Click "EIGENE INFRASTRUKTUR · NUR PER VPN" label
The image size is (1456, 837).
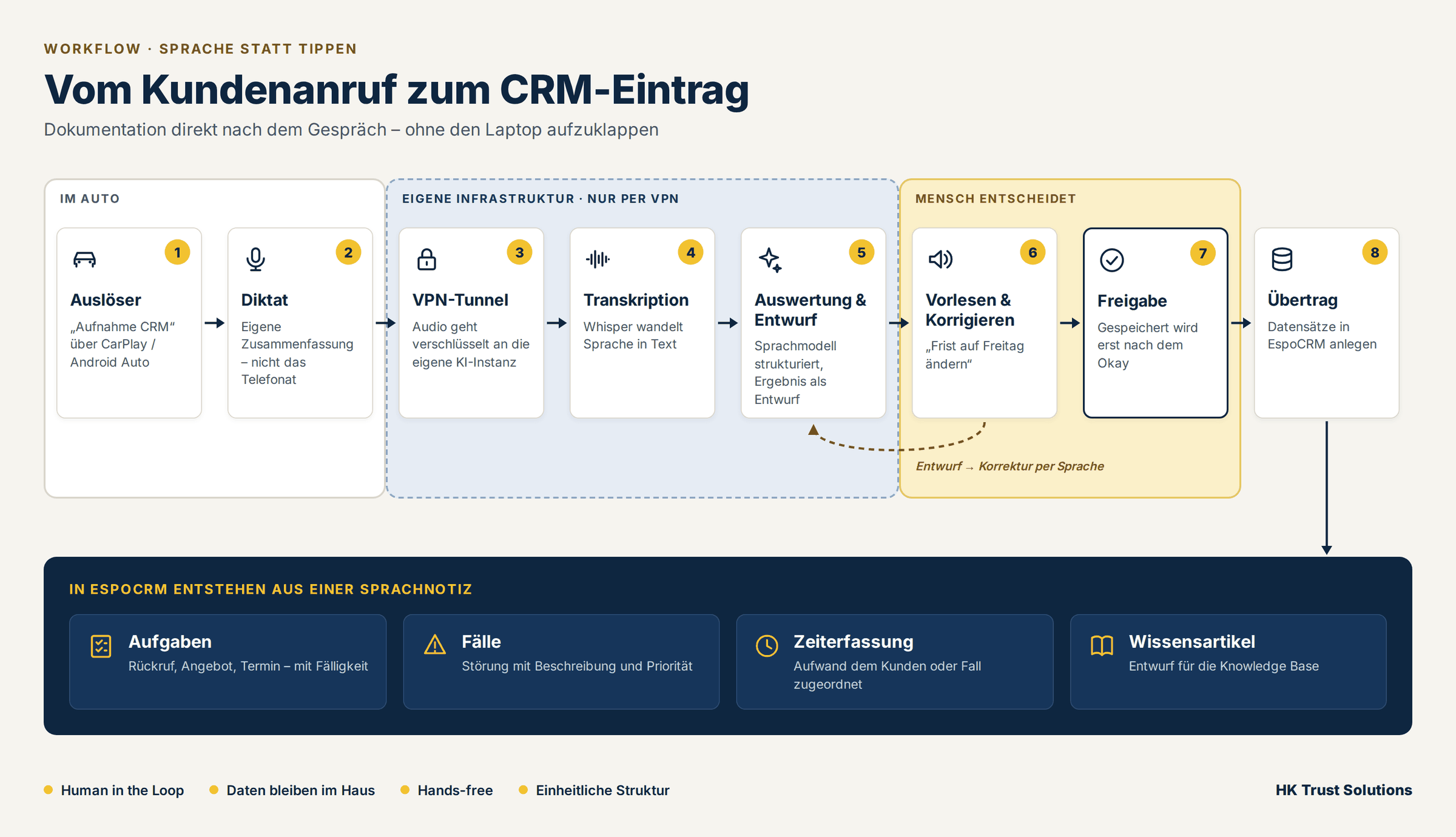(540, 198)
